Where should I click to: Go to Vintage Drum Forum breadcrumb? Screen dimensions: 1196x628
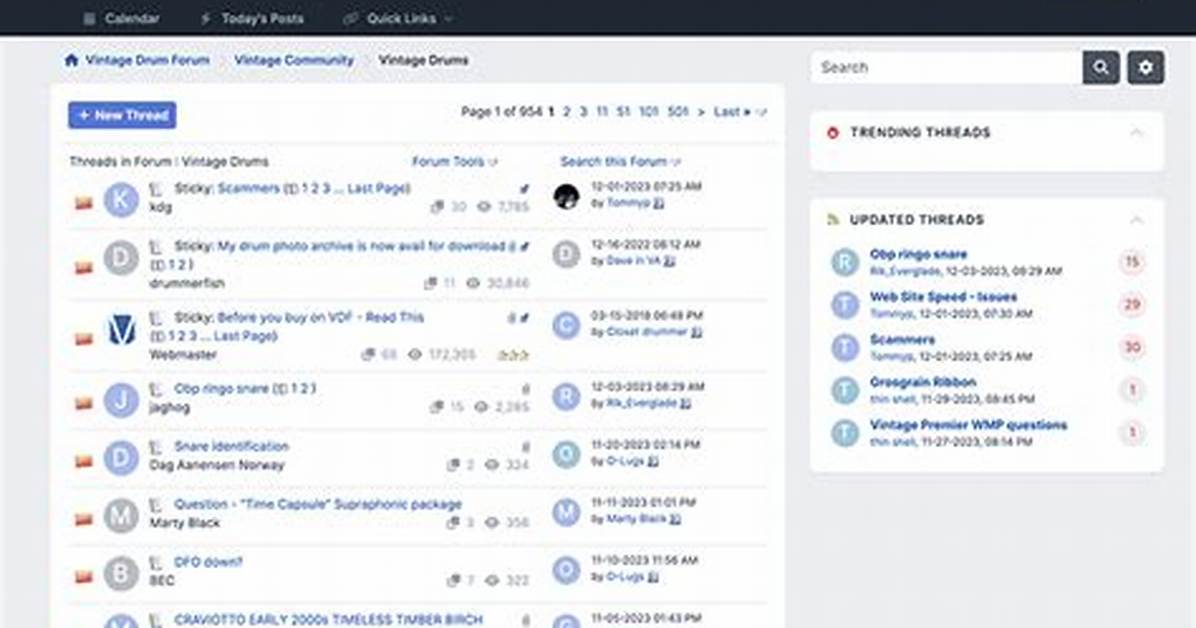(147, 60)
